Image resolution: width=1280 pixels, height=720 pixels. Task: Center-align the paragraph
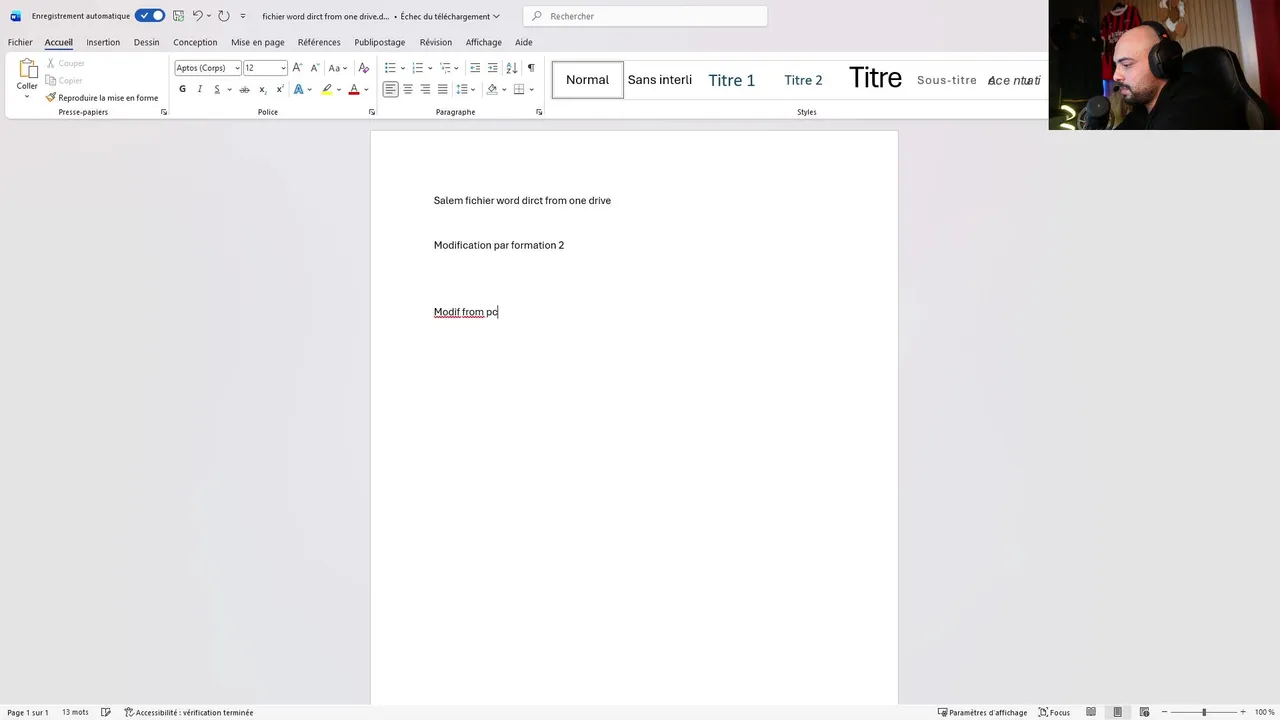click(408, 90)
